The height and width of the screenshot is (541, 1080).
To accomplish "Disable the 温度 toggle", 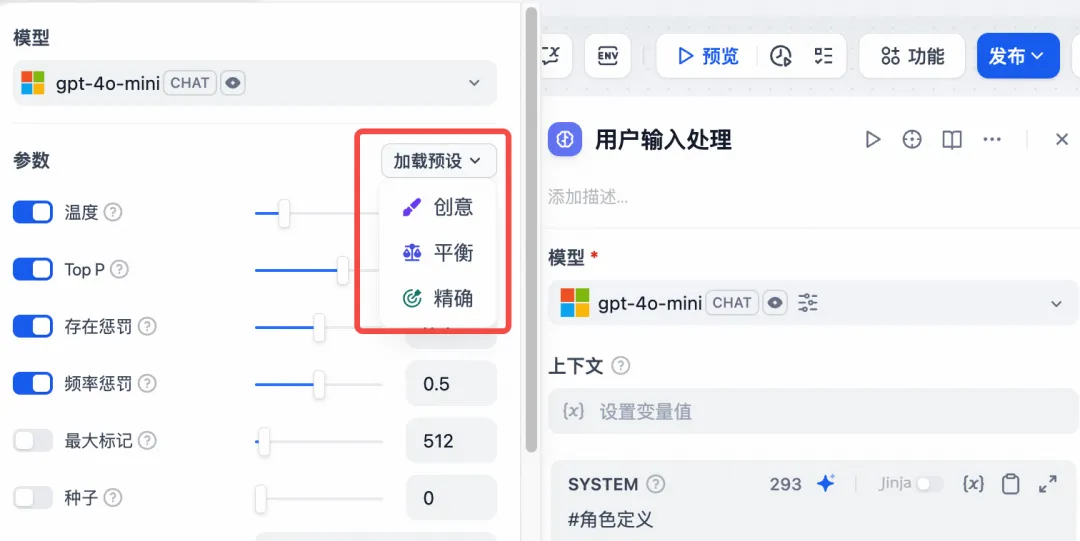I will pyautogui.click(x=32, y=212).
